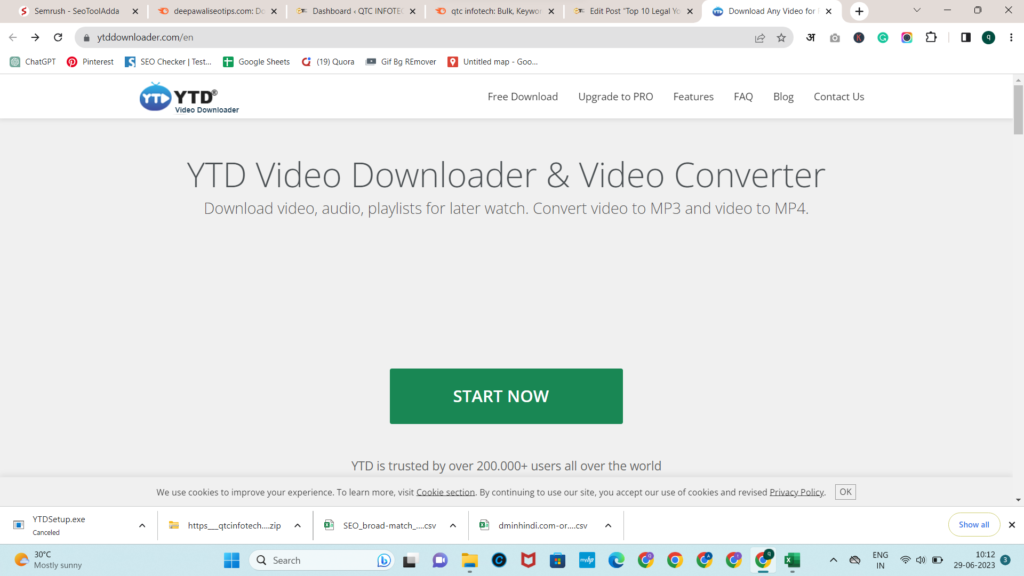
Task: Open ChatGPT bookmark
Action: click(33, 61)
